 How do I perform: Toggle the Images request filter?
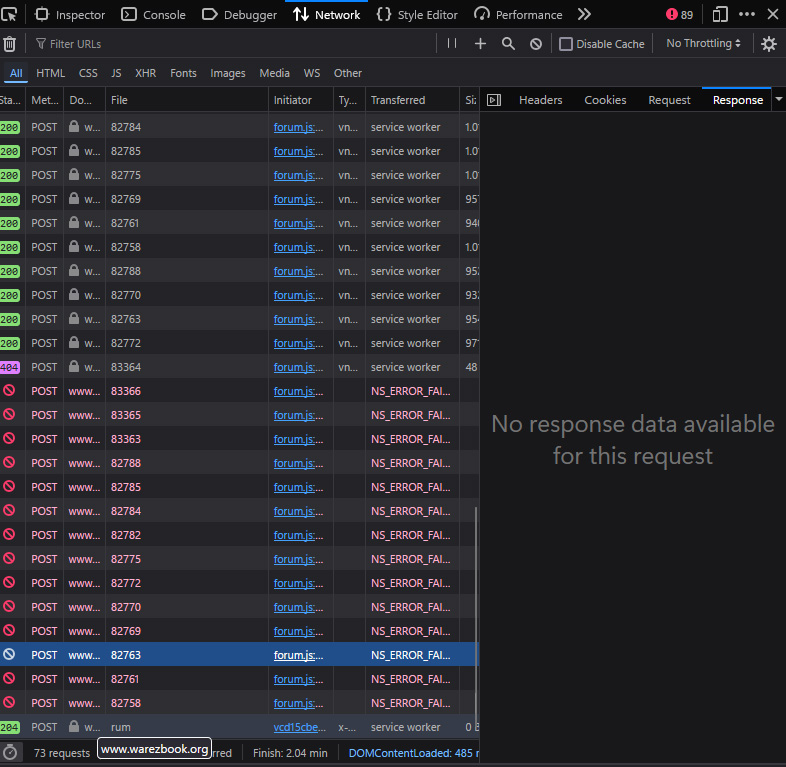click(x=228, y=73)
